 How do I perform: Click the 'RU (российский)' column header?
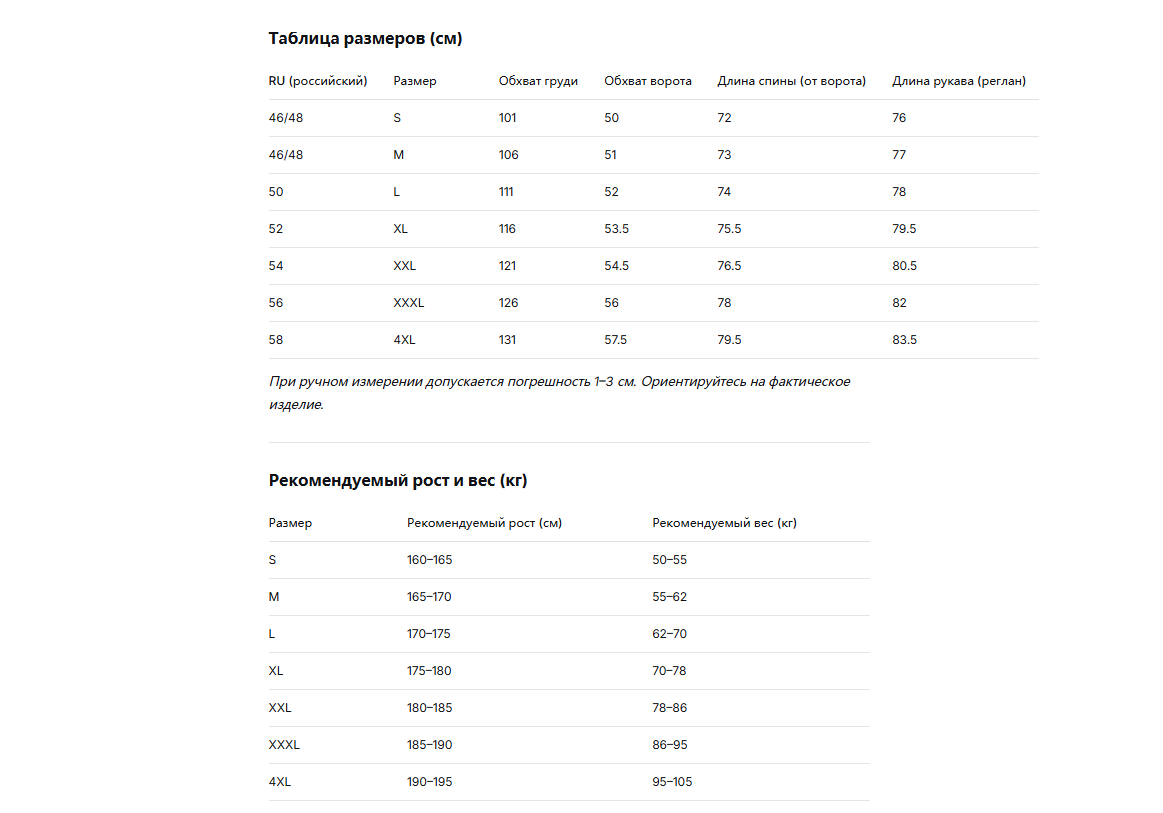[x=317, y=81]
